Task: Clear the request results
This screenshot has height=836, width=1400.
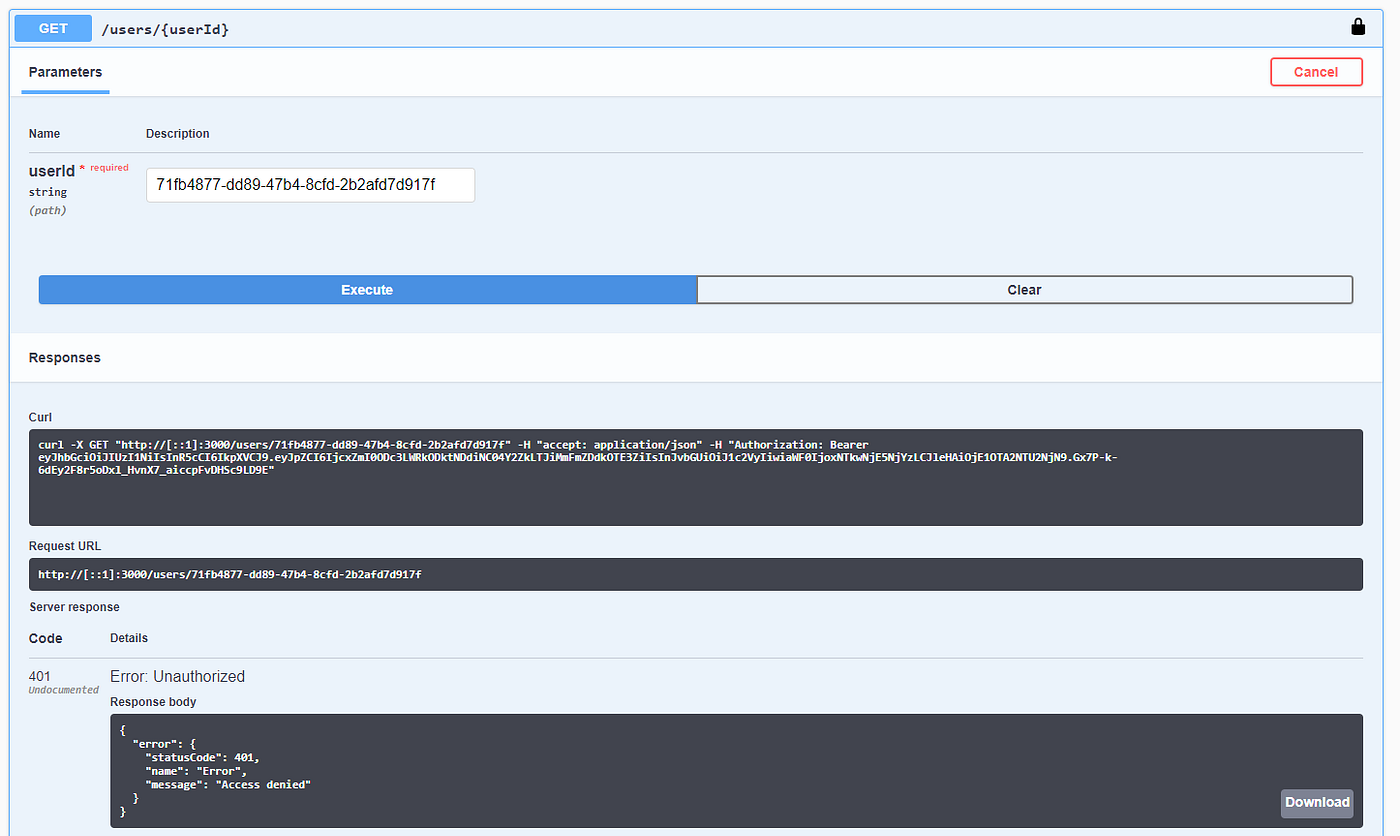Action: click(1024, 289)
